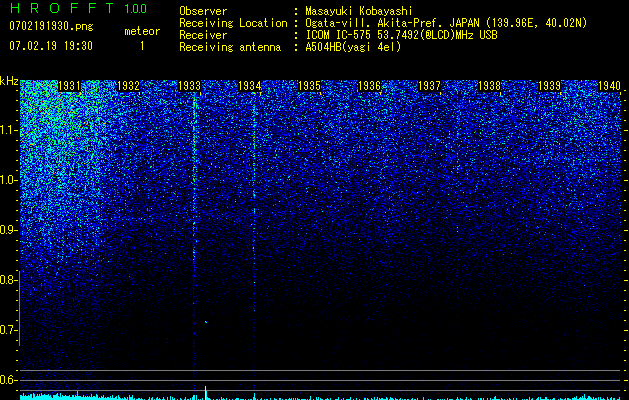Click time marker 1940

pos(609,86)
